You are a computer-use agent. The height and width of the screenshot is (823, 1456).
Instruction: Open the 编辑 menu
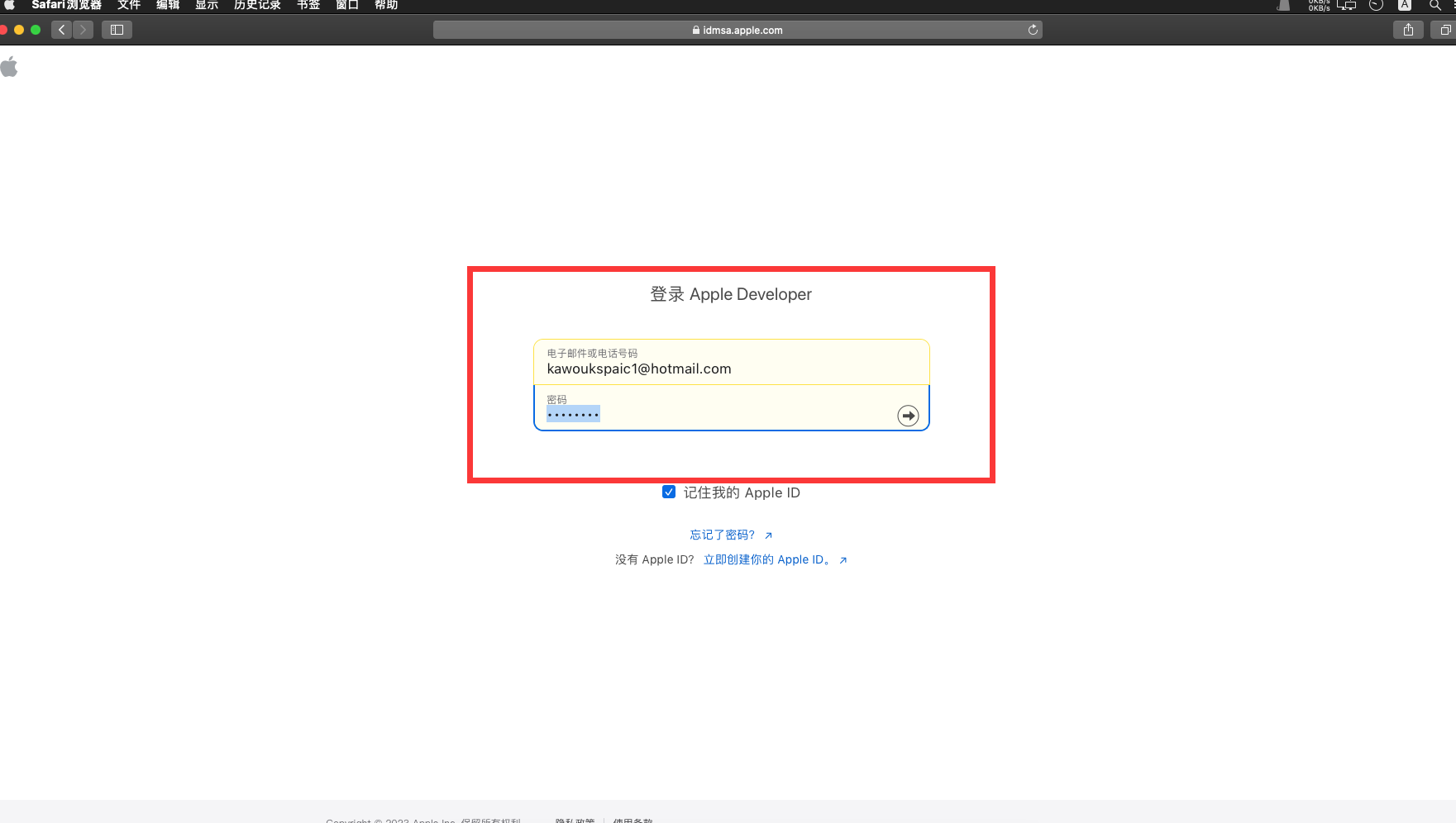pos(168,5)
